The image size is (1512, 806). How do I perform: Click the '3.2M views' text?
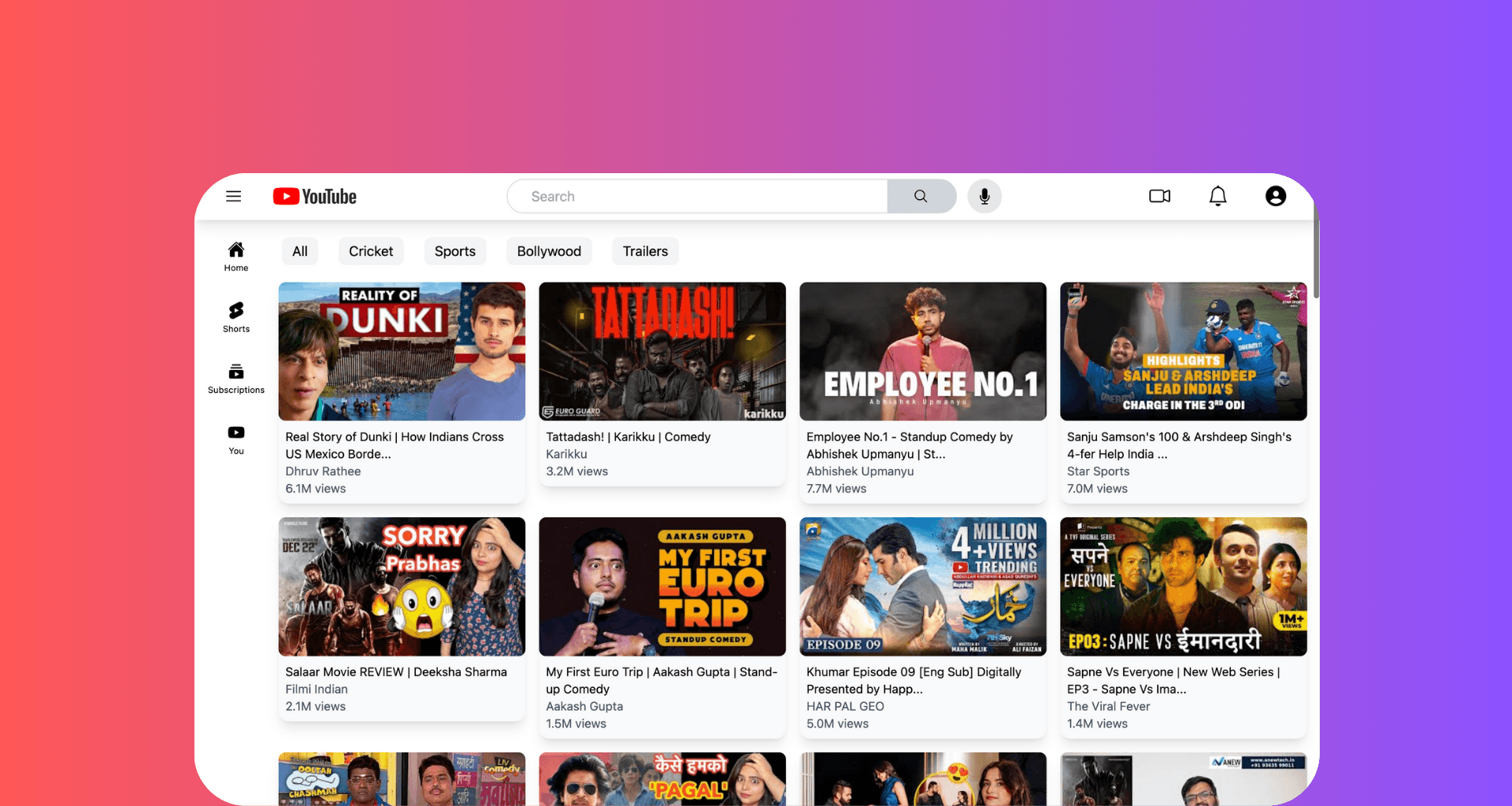click(x=577, y=471)
